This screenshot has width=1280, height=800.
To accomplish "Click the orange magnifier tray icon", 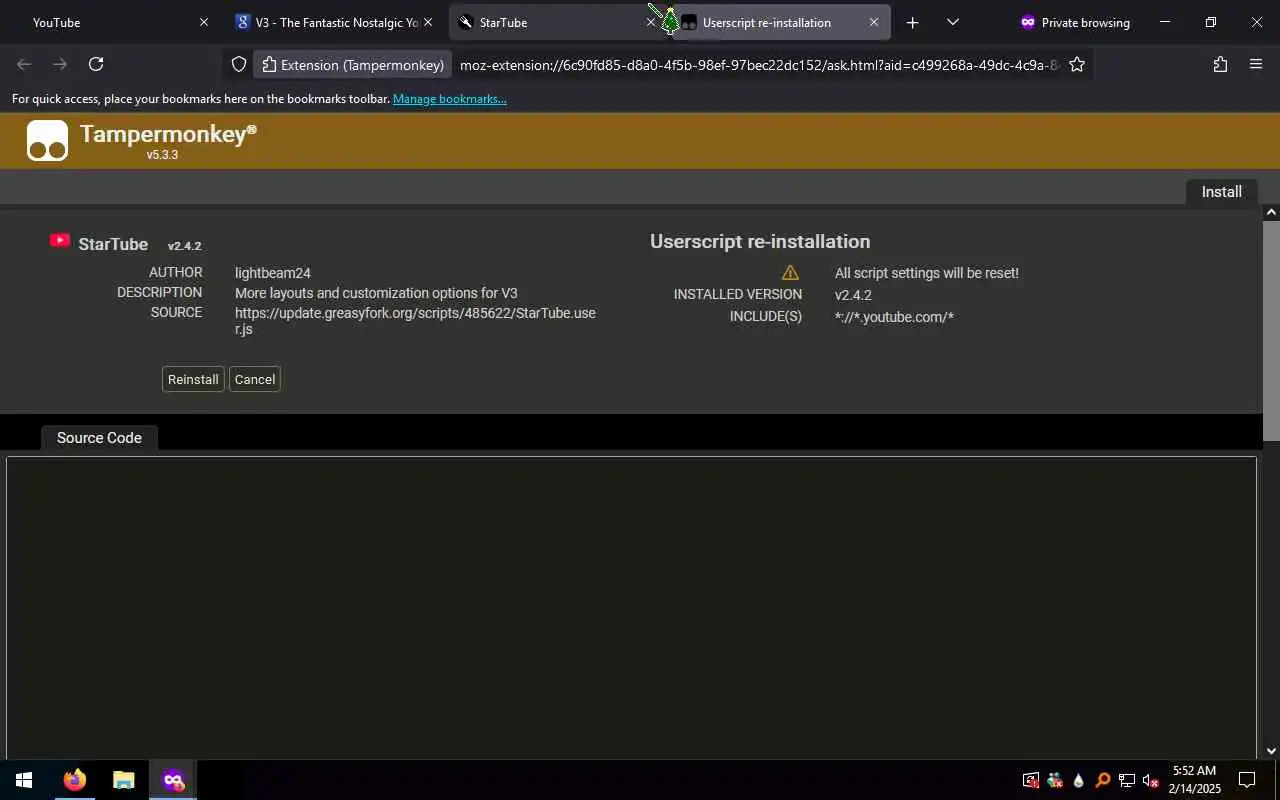I will 1102,780.
